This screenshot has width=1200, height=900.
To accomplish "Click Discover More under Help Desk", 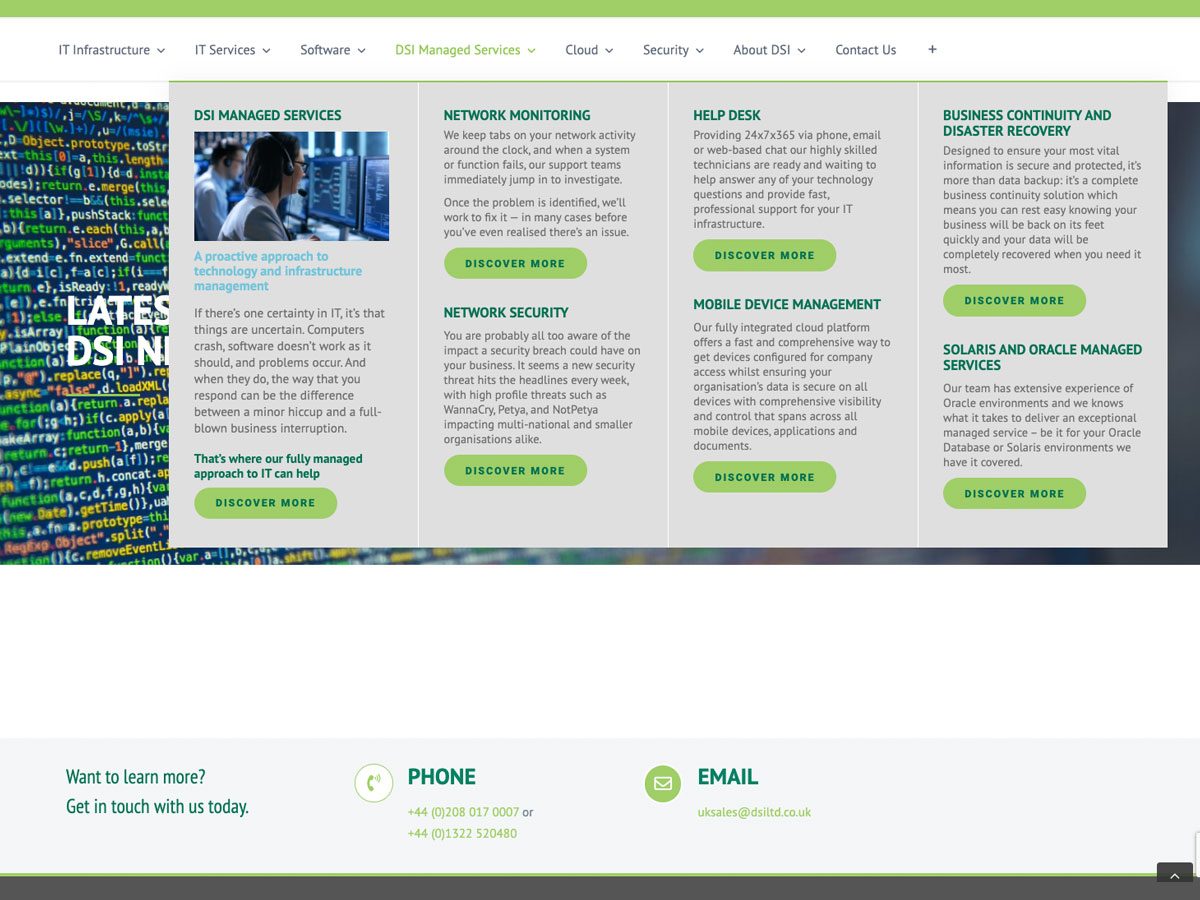I will (x=765, y=256).
